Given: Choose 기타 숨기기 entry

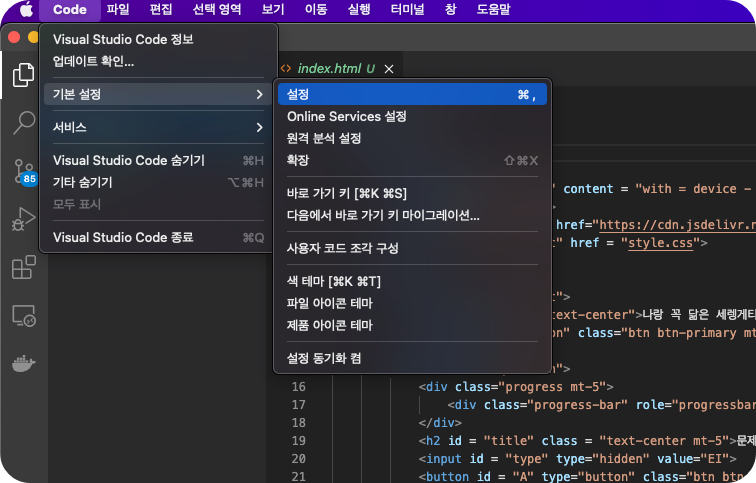Looking at the screenshot, I should coord(159,182).
